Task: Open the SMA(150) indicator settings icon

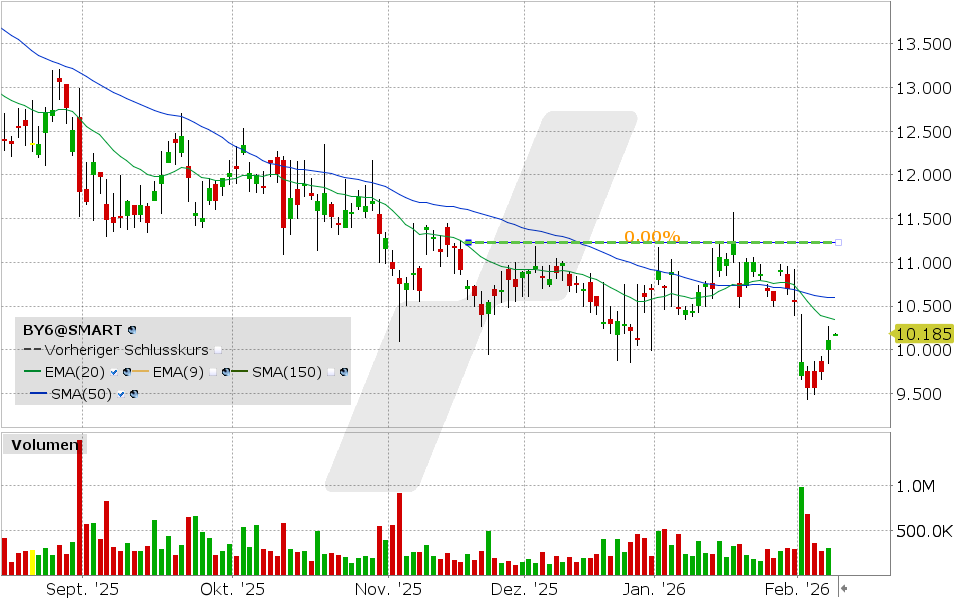Action: pyautogui.click(x=342, y=371)
